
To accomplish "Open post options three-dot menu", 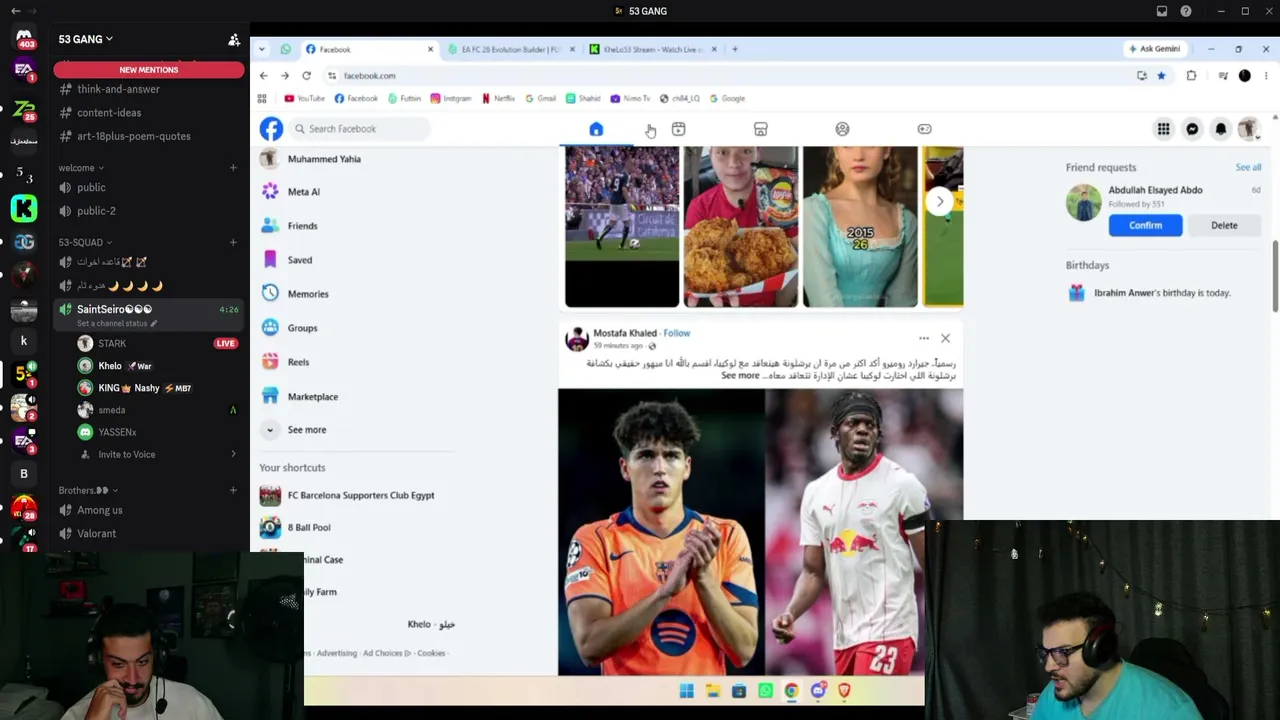I will pyautogui.click(x=924, y=338).
